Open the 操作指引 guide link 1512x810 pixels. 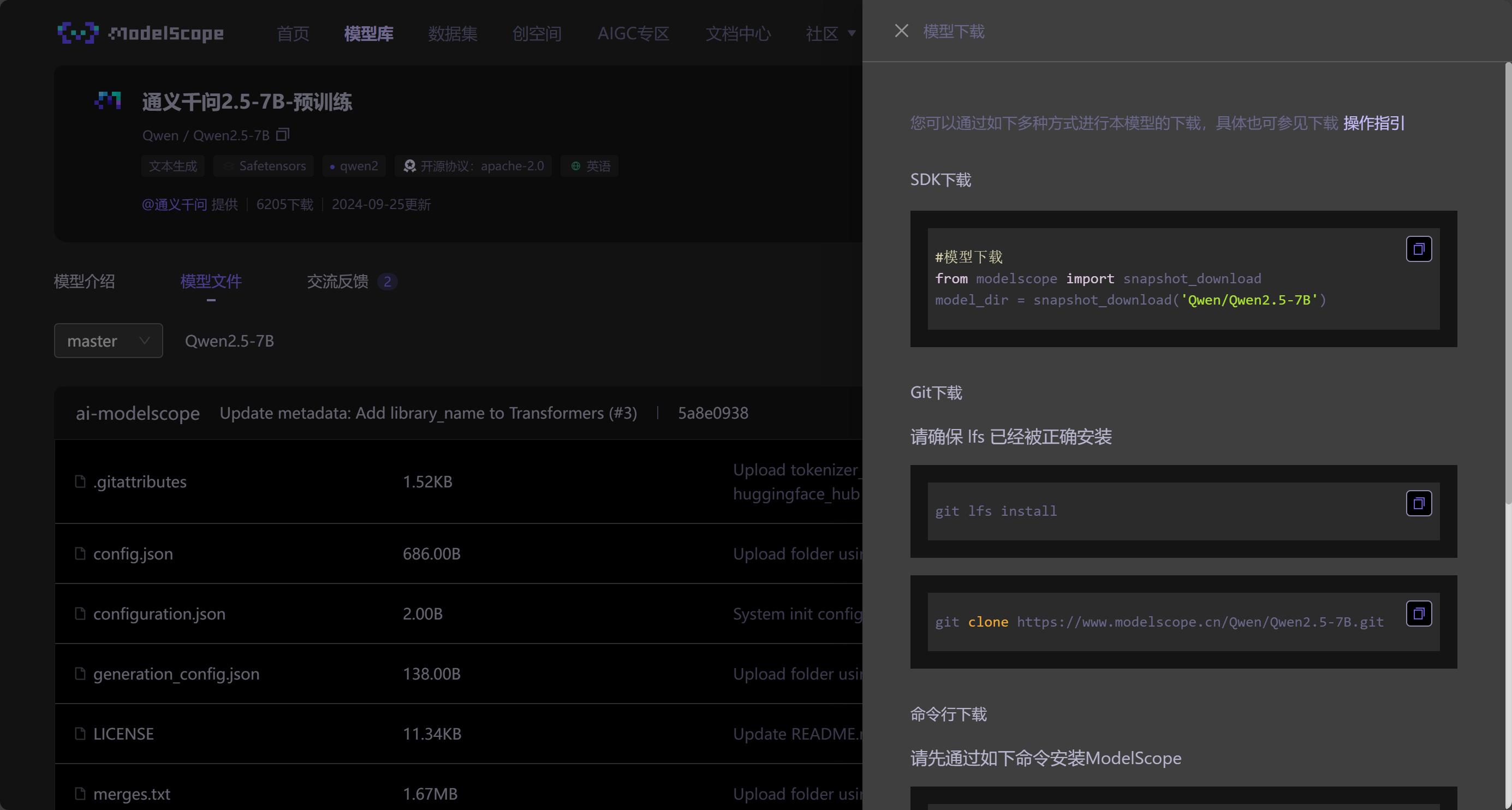tap(1373, 123)
